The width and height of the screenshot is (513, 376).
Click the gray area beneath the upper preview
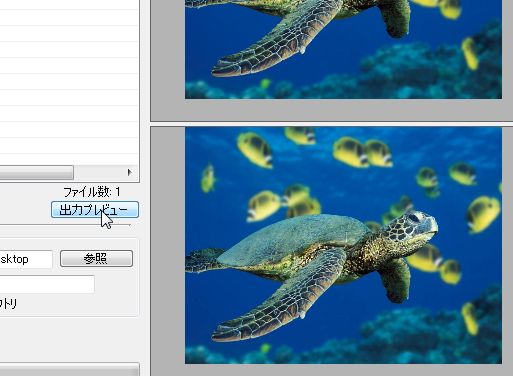pyautogui.click(x=332, y=110)
